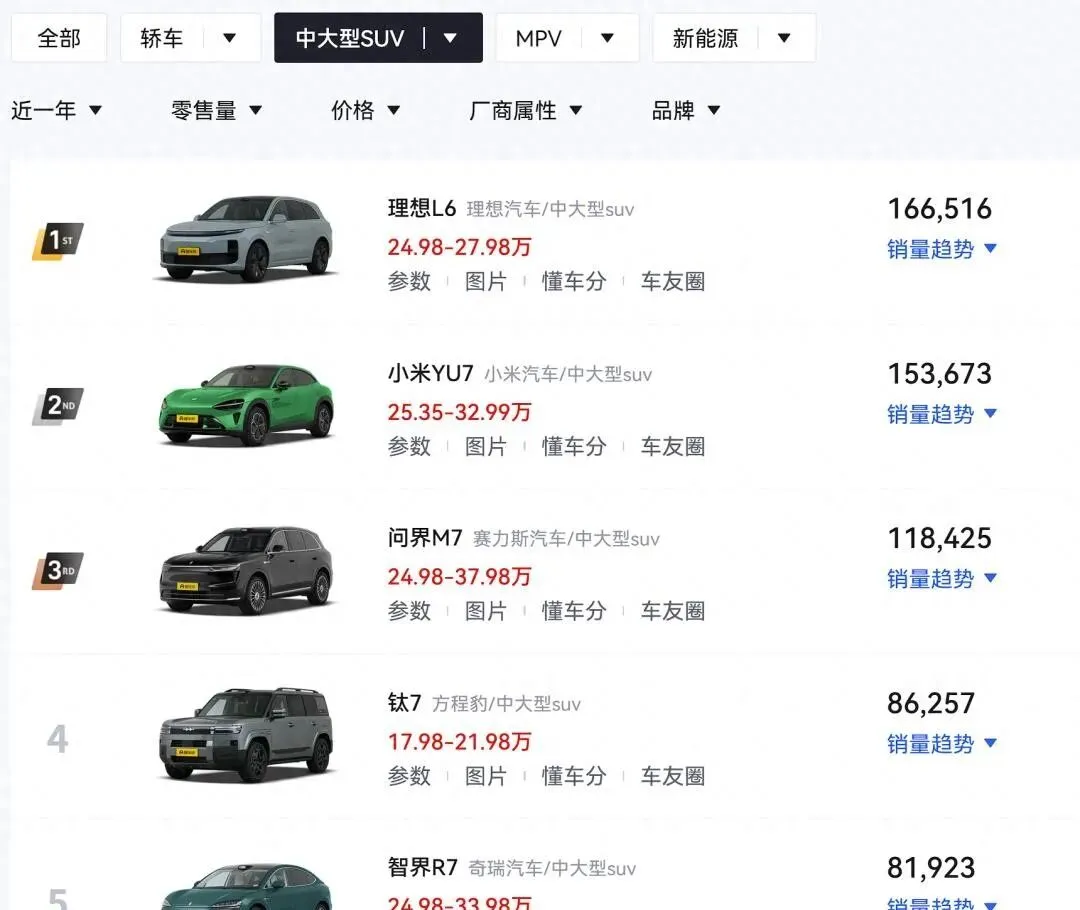
Task: Select the 新能源 tab
Action: [x=705, y=38]
